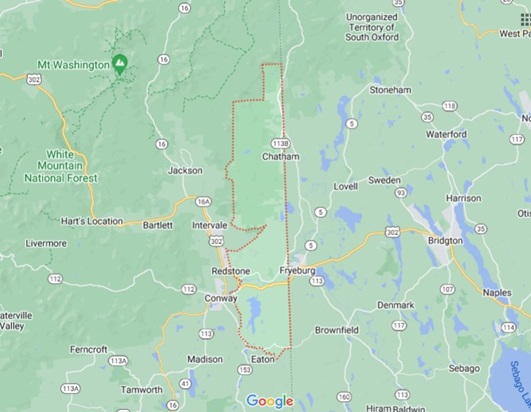Click the White Mountain National Forest label
531x412 pixels.
pyautogui.click(x=61, y=166)
